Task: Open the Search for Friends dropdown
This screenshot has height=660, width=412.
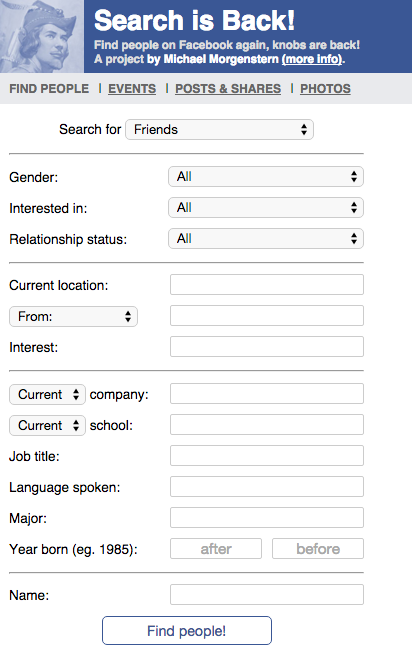Action: pos(219,130)
